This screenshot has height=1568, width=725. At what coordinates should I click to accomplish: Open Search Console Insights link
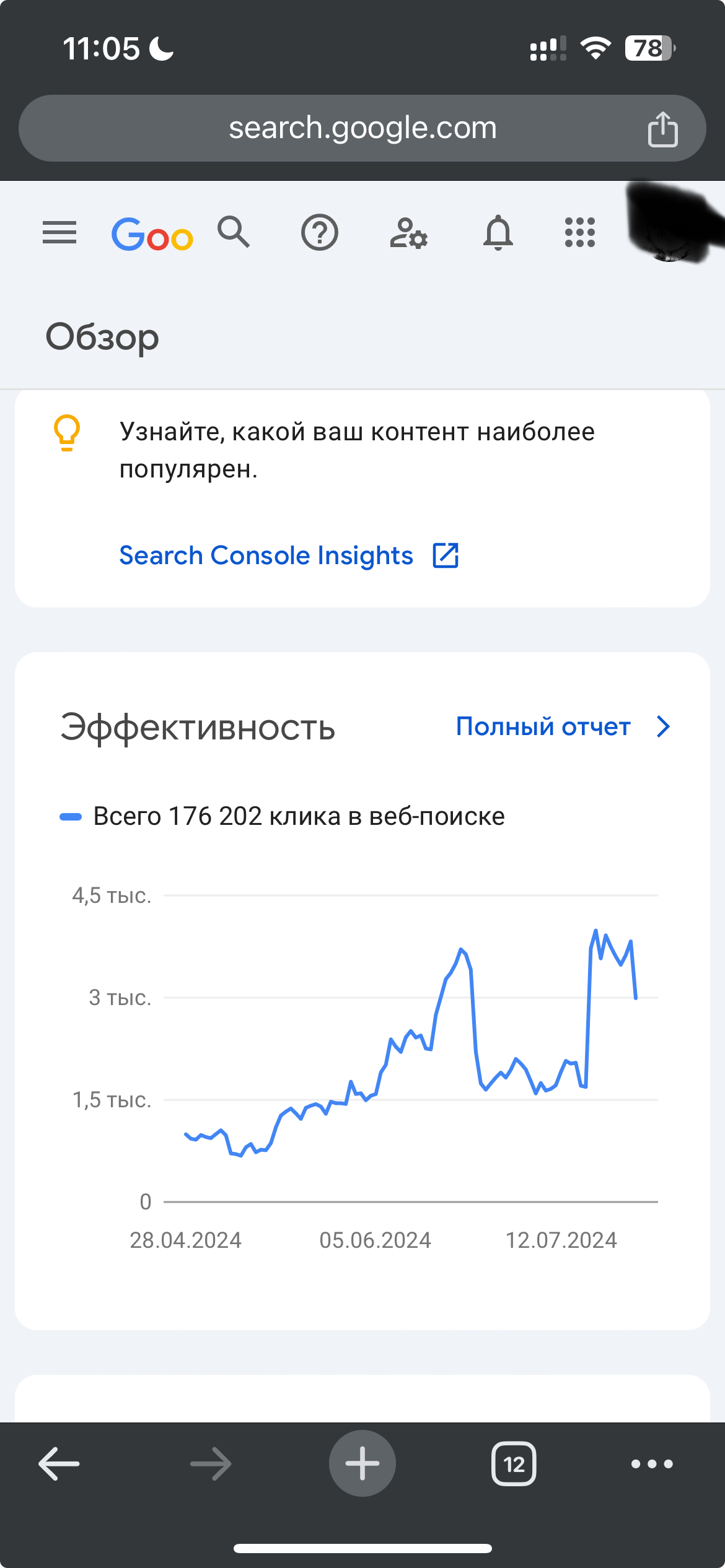click(x=266, y=555)
